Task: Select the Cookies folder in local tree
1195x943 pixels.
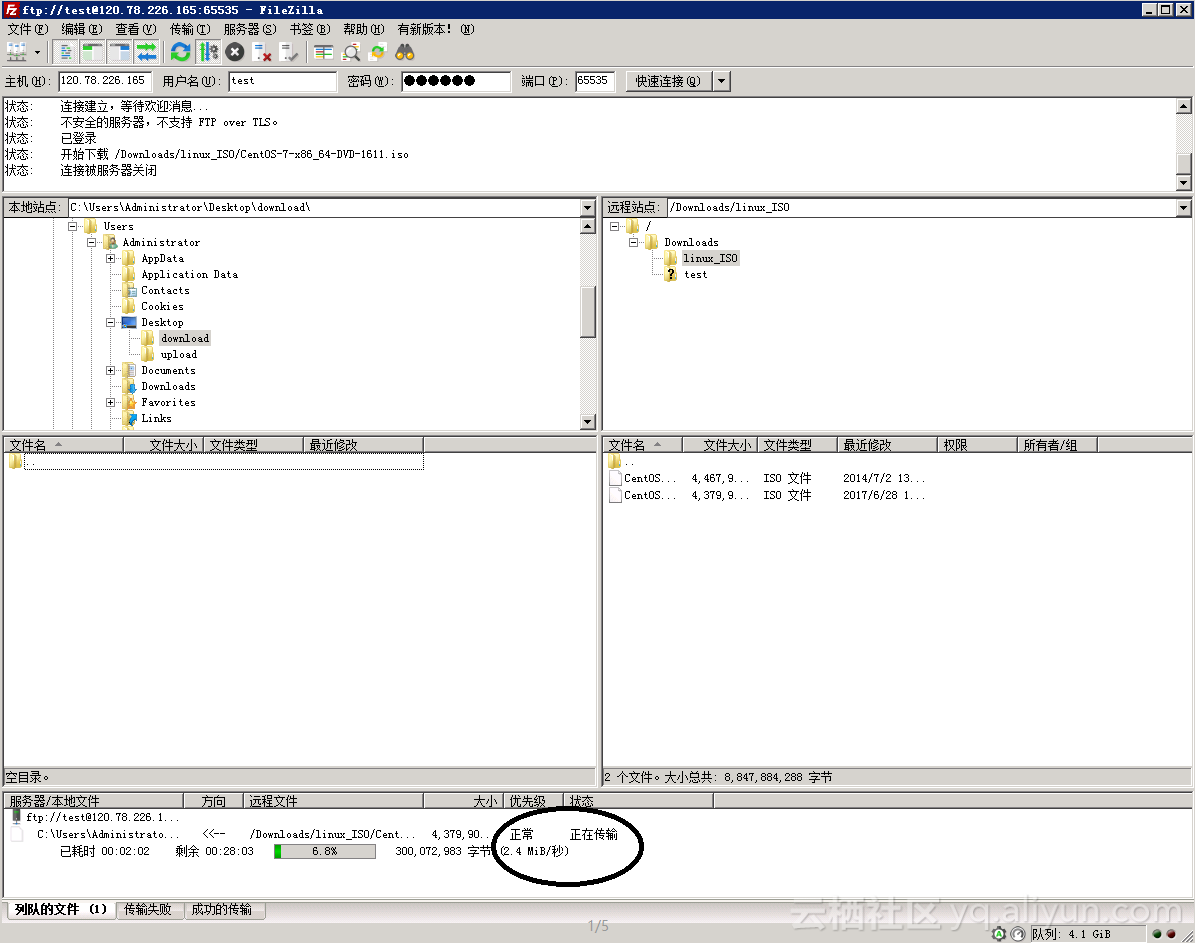Action: tap(162, 306)
